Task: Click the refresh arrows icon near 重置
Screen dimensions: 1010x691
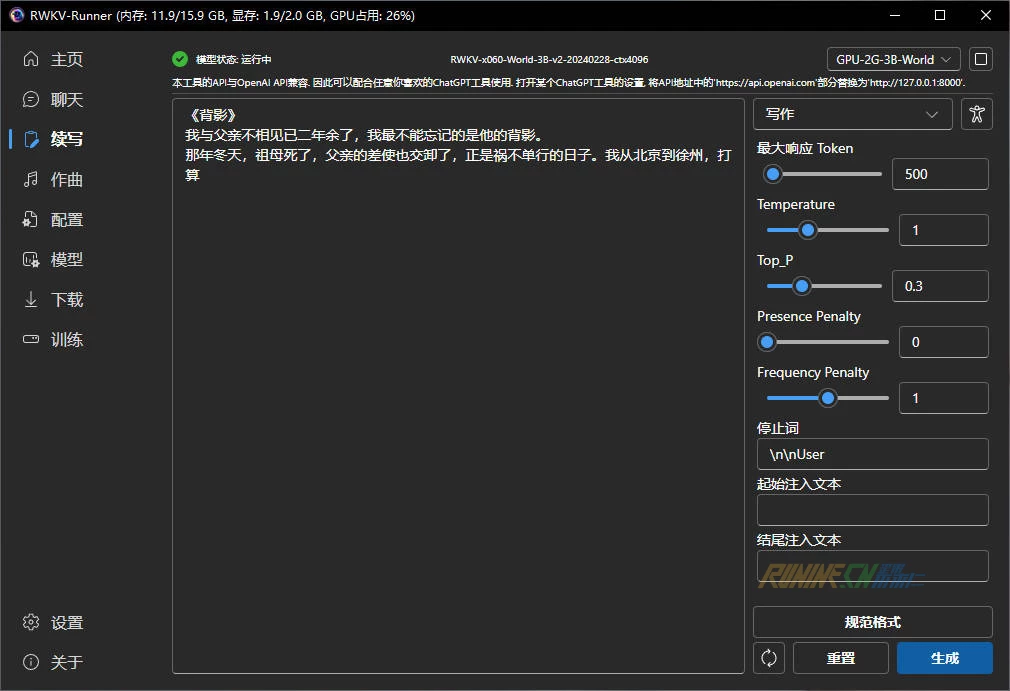Action: click(769, 658)
